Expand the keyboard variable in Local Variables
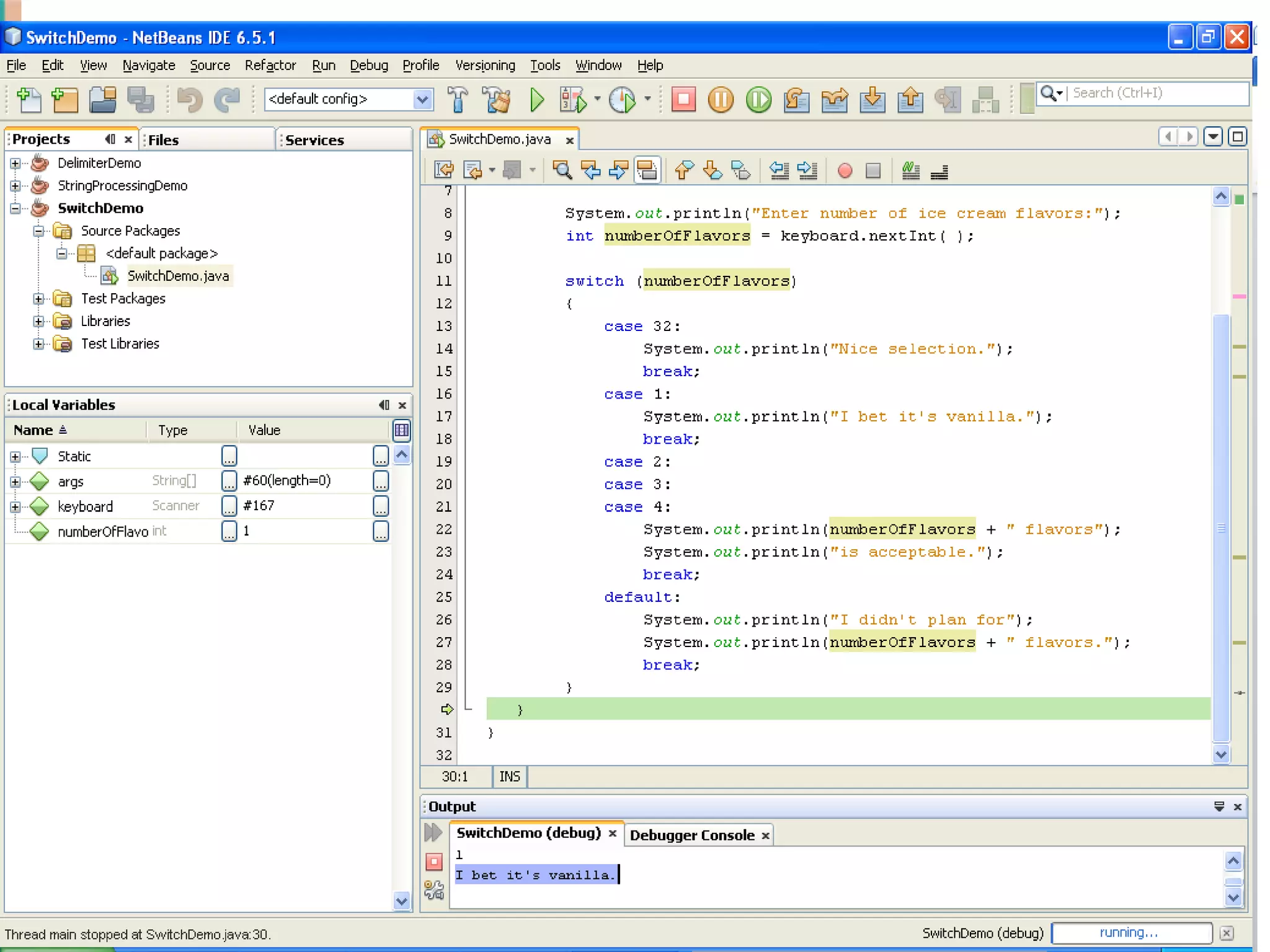Screen dimensions: 1270x952 tap(16, 506)
